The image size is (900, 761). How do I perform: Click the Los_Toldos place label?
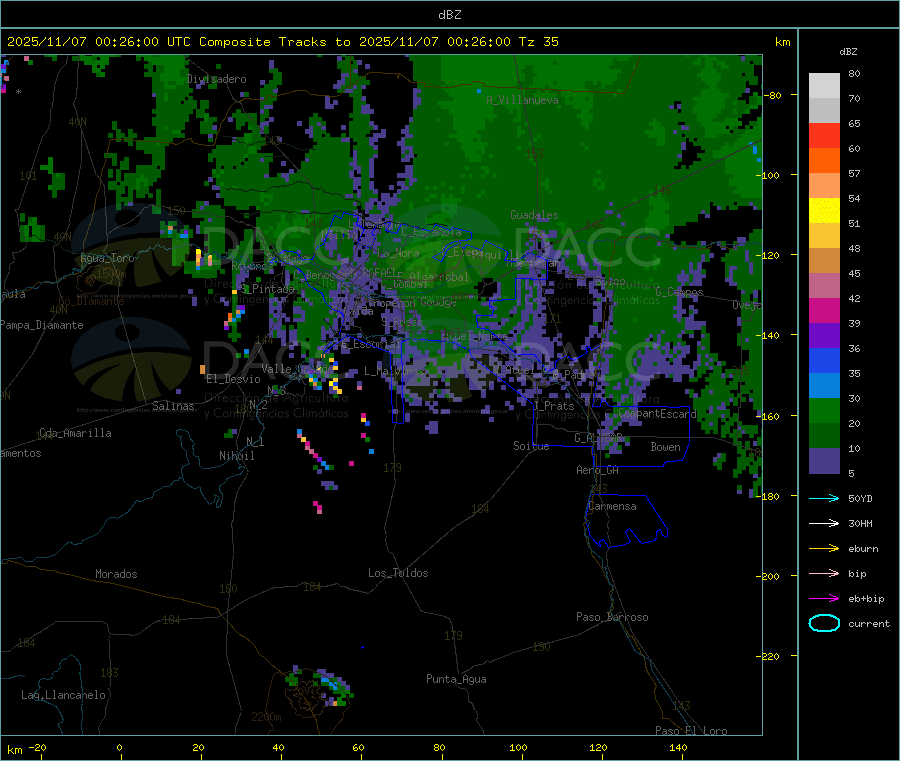(x=398, y=573)
